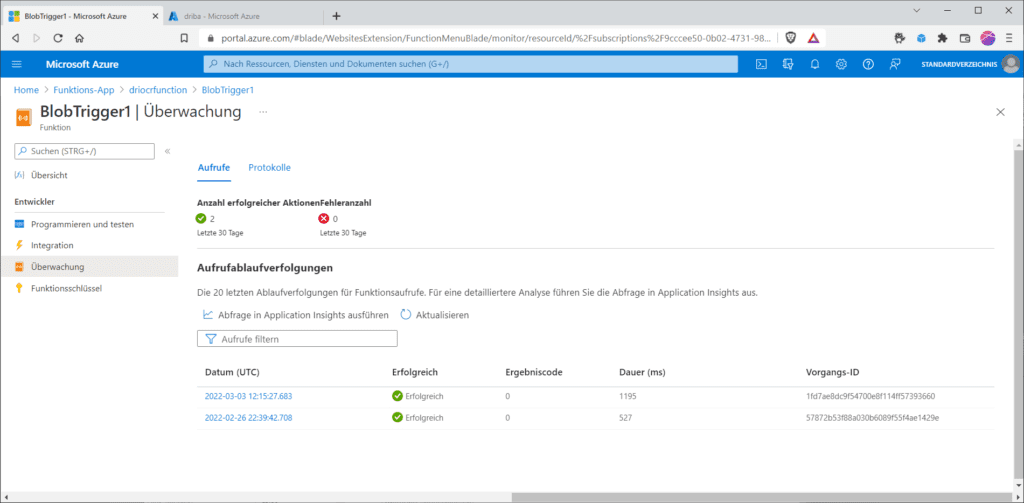Click the BlobTrigger1 function icon in the blade header
1024x503 pixels.
(x=23, y=116)
